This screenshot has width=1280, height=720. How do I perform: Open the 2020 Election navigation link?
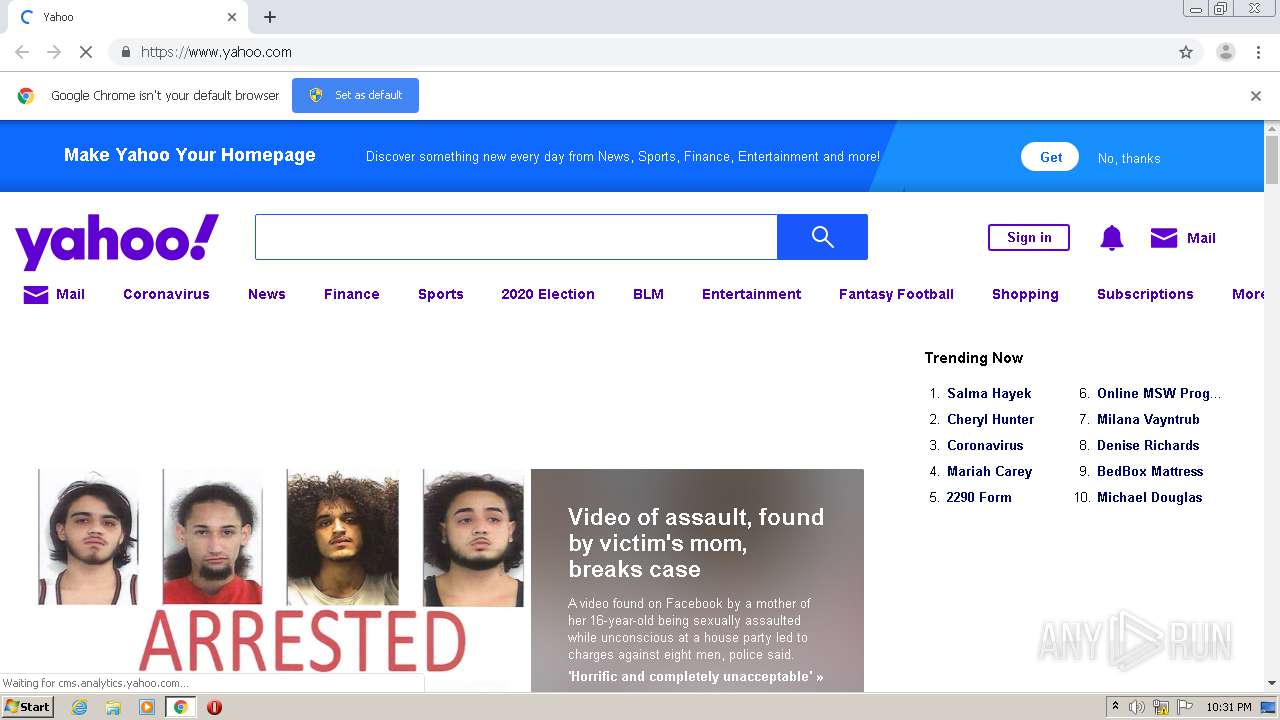(548, 294)
